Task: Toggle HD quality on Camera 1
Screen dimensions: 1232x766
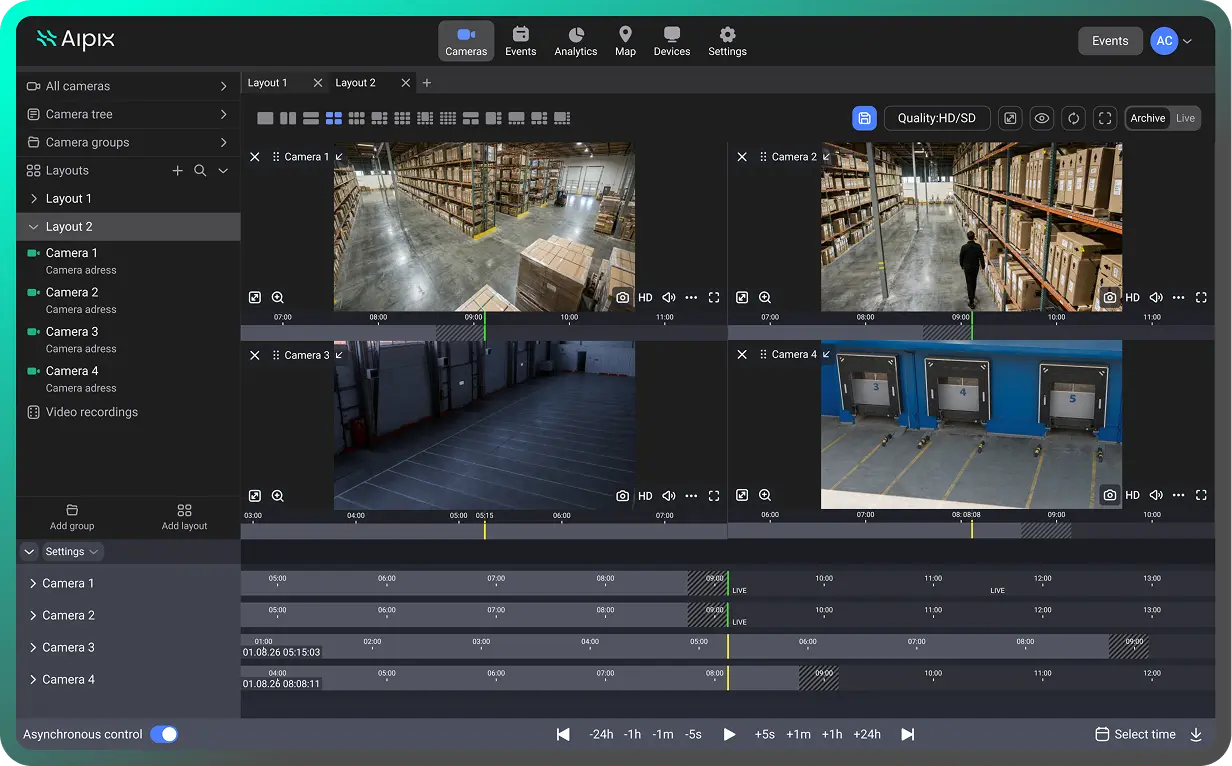Action: coord(645,298)
